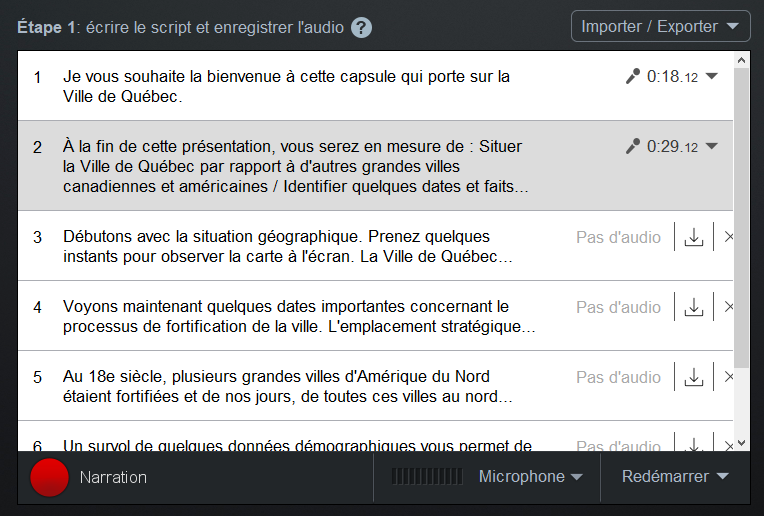Viewport: 764px width, 516px height.
Task: Click microphone icon on script line 1
Action: point(632,76)
